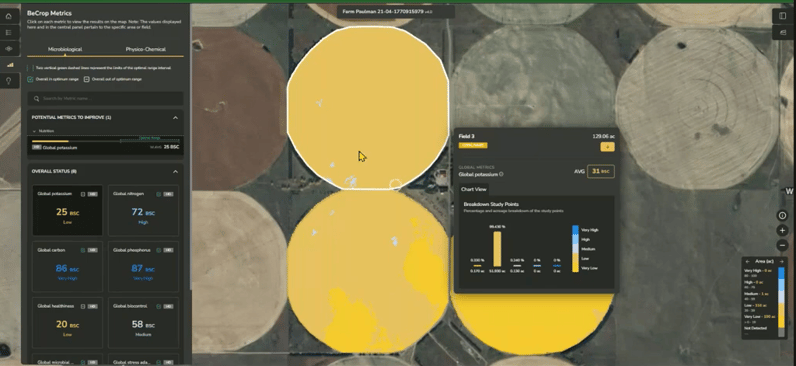
Task: Click the chart's Very High to Very Low color scale
Action: (x=575, y=249)
